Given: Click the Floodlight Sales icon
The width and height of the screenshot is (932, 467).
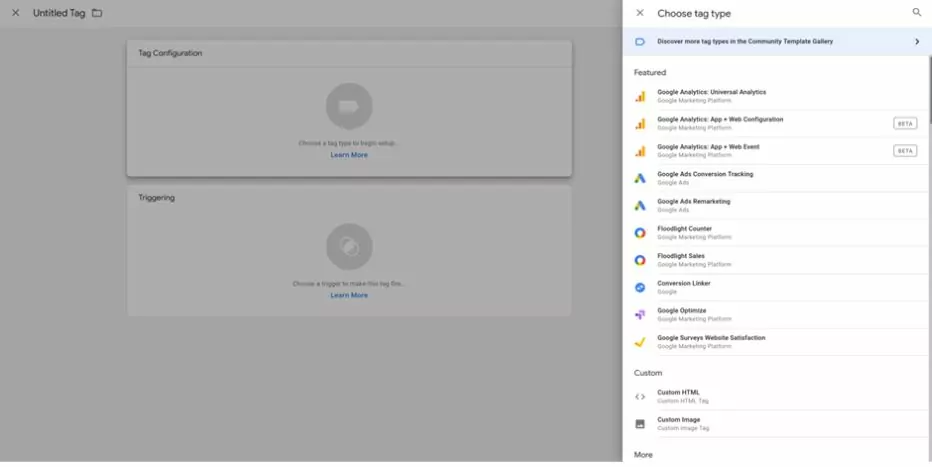Looking at the screenshot, I should click(640, 260).
